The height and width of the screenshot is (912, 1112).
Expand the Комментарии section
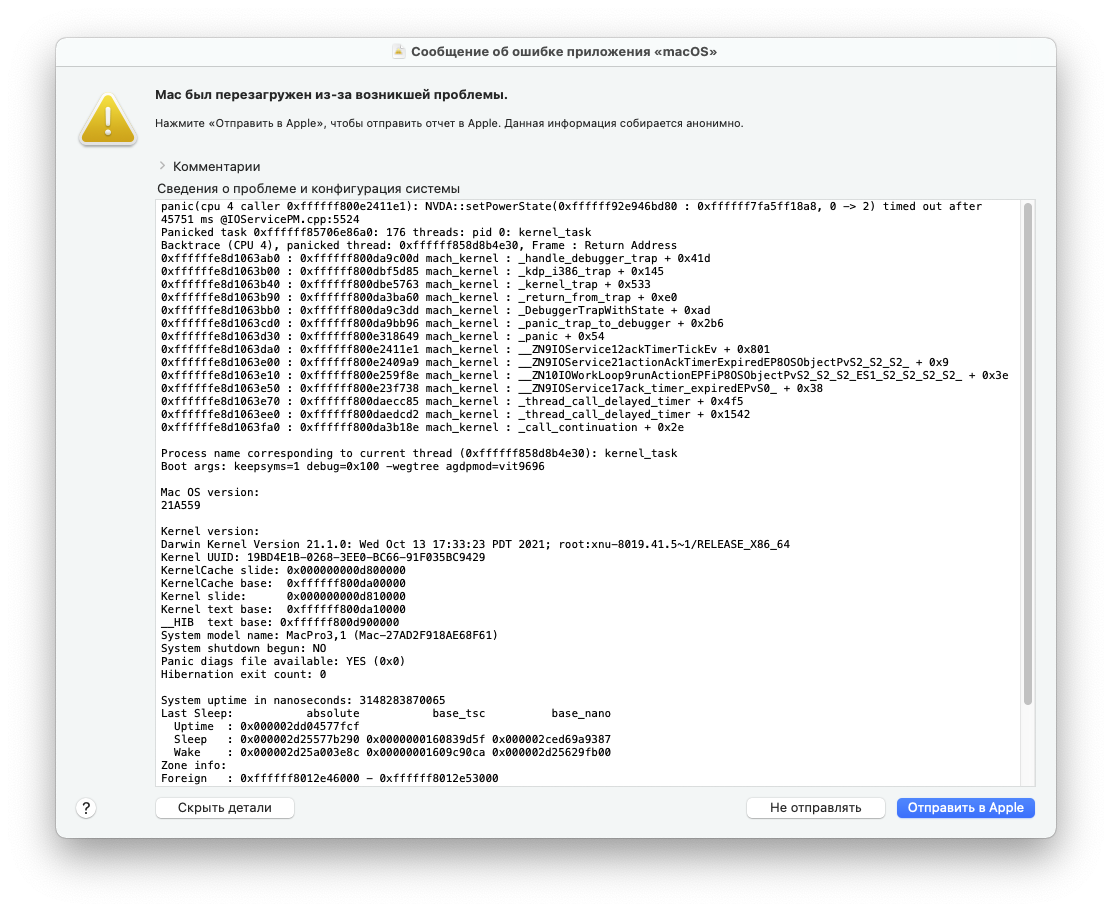click(x=162, y=166)
